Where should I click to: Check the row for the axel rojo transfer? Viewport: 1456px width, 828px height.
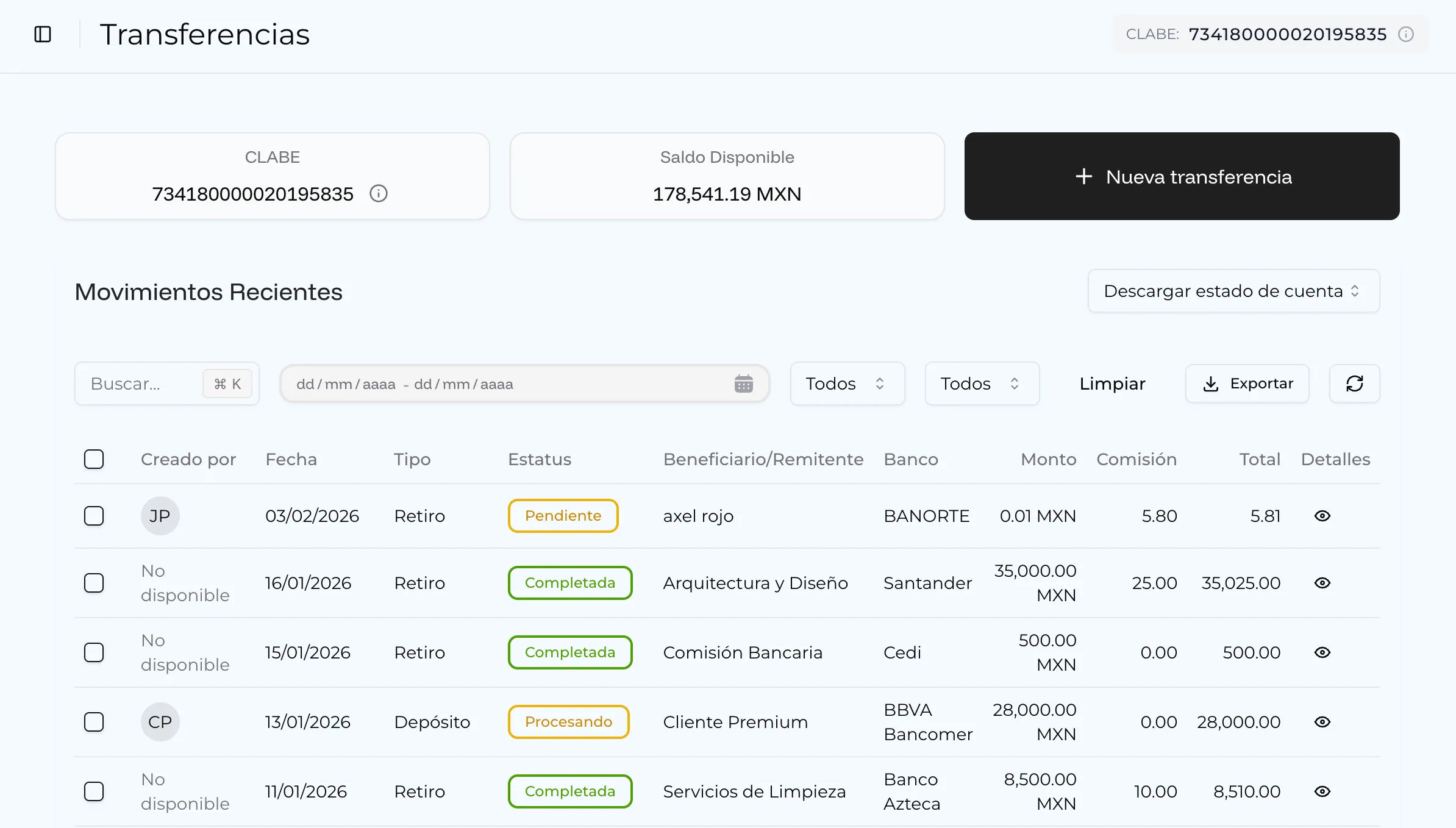[94, 516]
